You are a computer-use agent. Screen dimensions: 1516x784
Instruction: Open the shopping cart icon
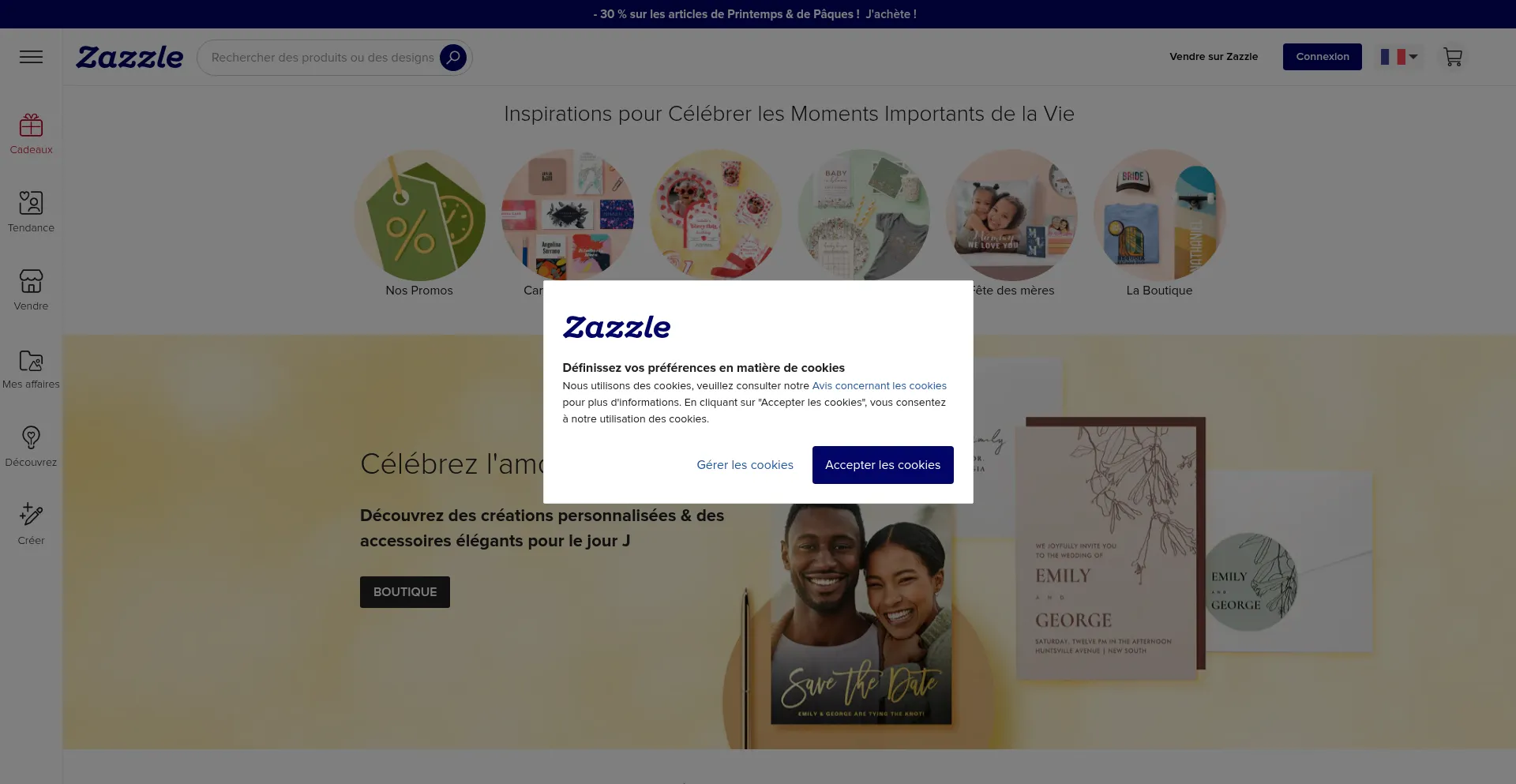click(x=1453, y=57)
